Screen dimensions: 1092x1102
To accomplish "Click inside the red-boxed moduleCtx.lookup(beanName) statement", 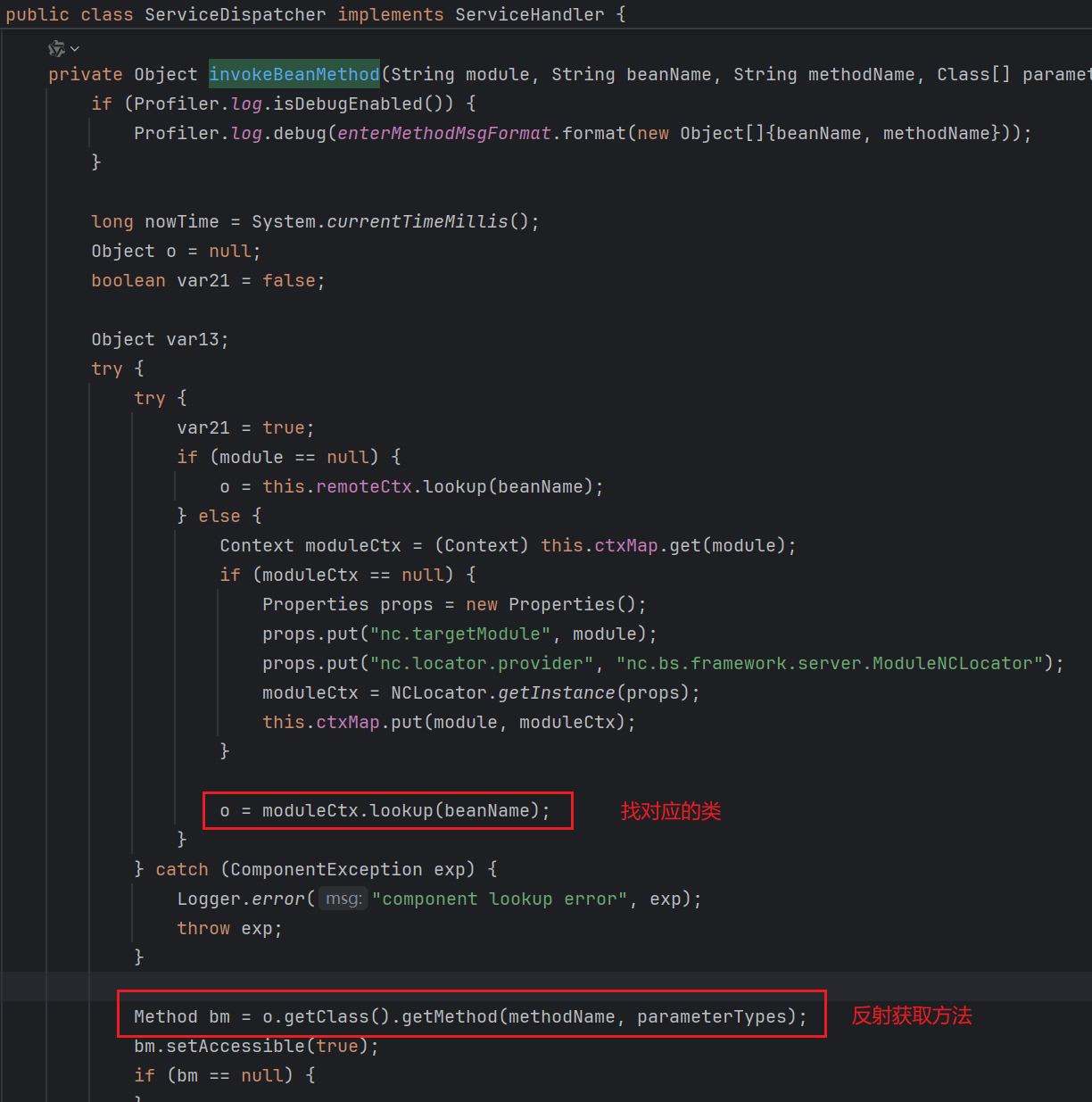I will (x=385, y=810).
